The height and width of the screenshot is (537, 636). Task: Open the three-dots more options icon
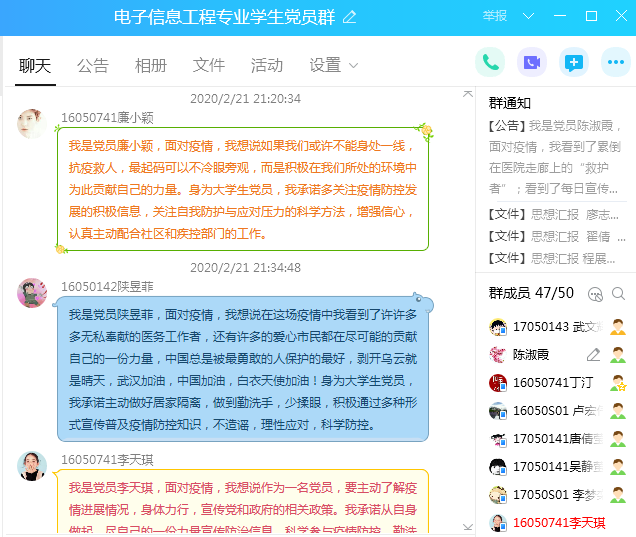click(x=615, y=62)
